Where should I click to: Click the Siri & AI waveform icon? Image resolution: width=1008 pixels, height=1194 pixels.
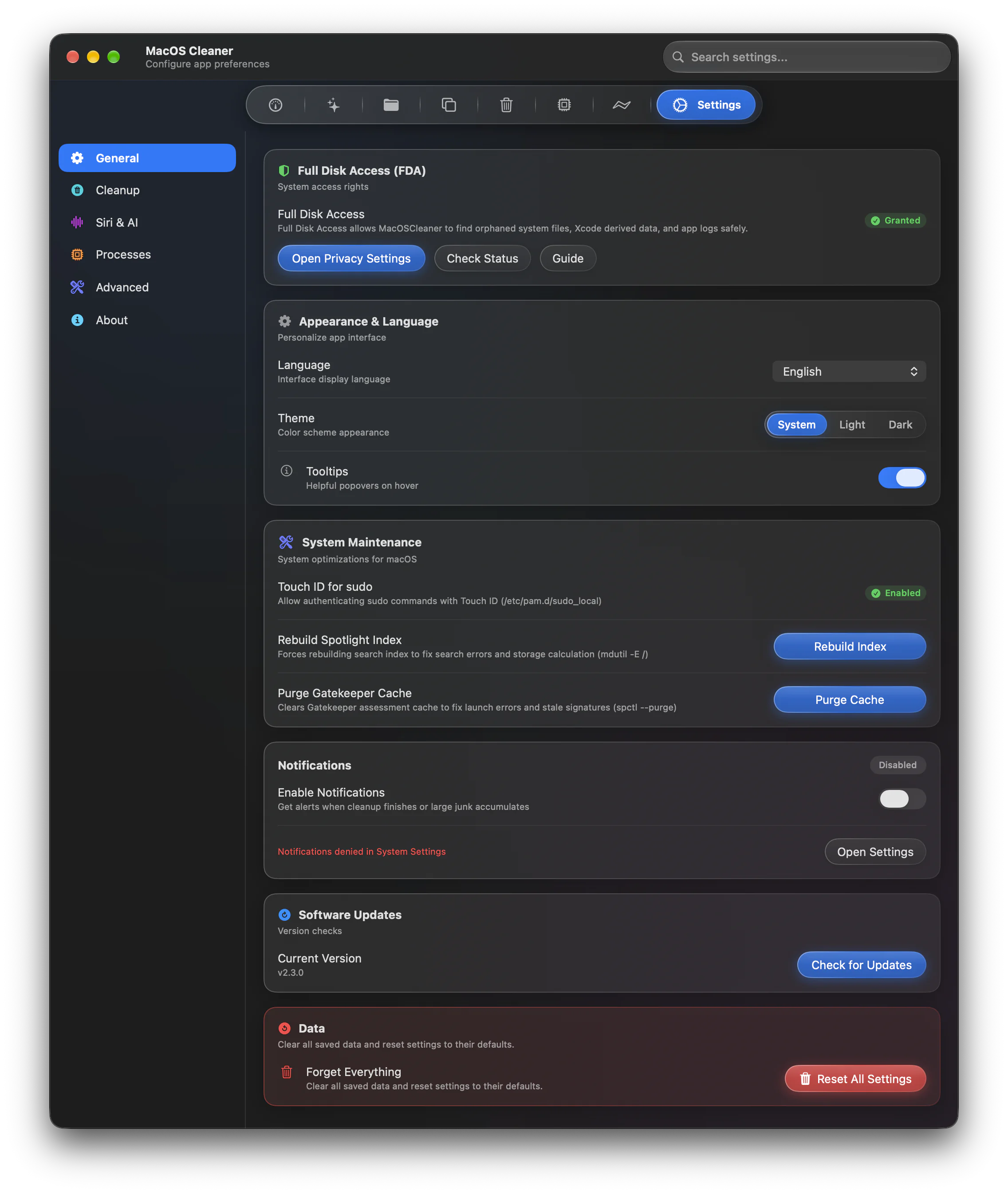click(77, 223)
